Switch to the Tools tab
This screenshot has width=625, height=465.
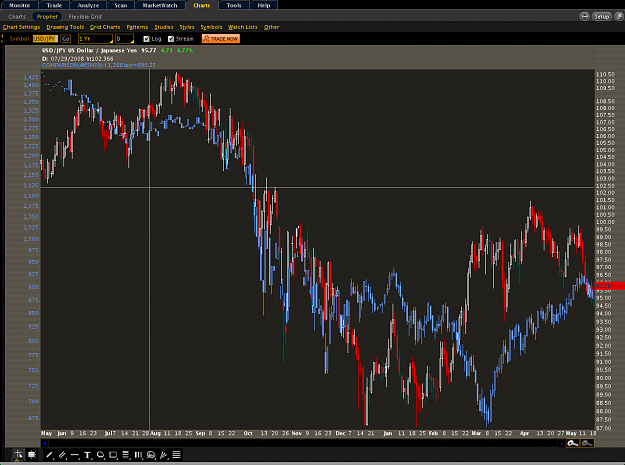tap(234, 5)
